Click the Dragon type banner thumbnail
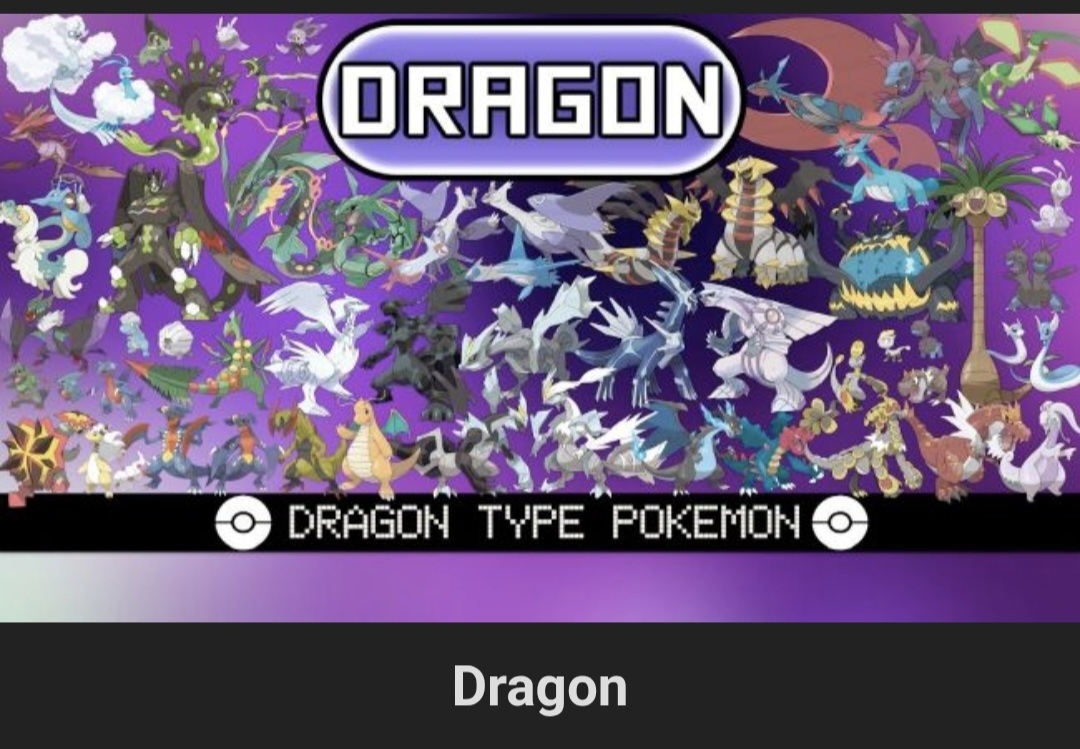 pos(540,317)
